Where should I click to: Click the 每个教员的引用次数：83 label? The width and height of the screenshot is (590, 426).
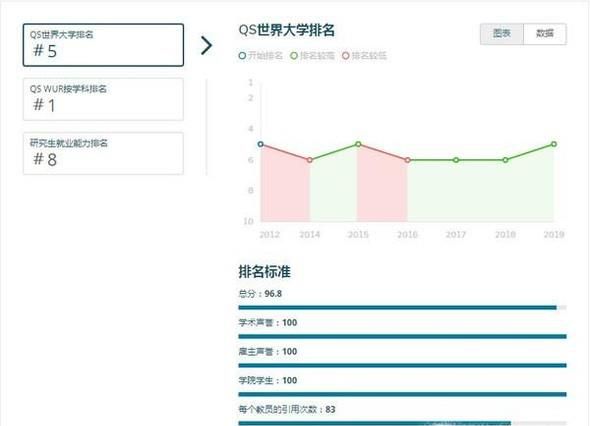(x=287, y=409)
